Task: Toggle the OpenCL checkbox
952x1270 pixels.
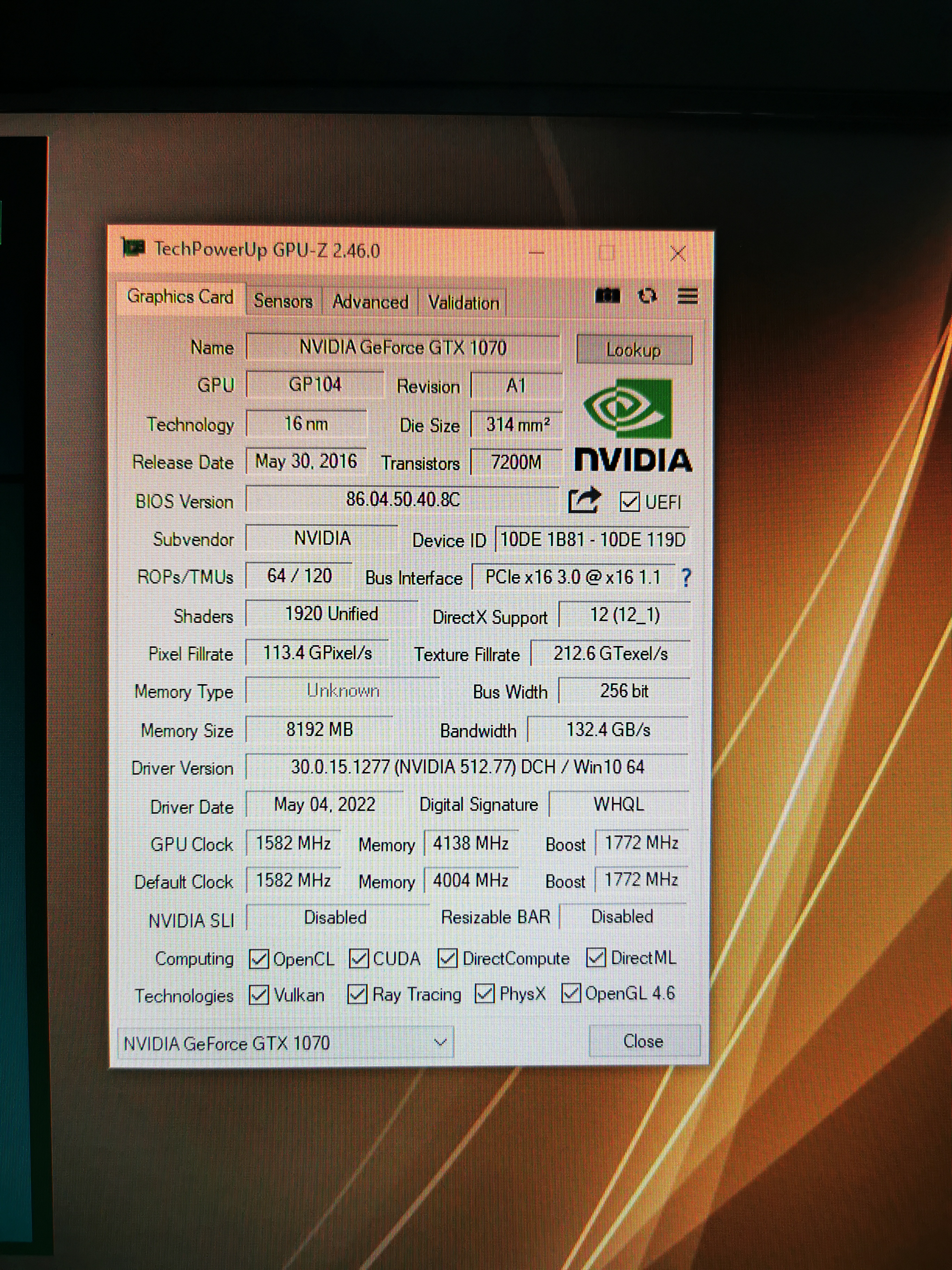Action: click(259, 959)
